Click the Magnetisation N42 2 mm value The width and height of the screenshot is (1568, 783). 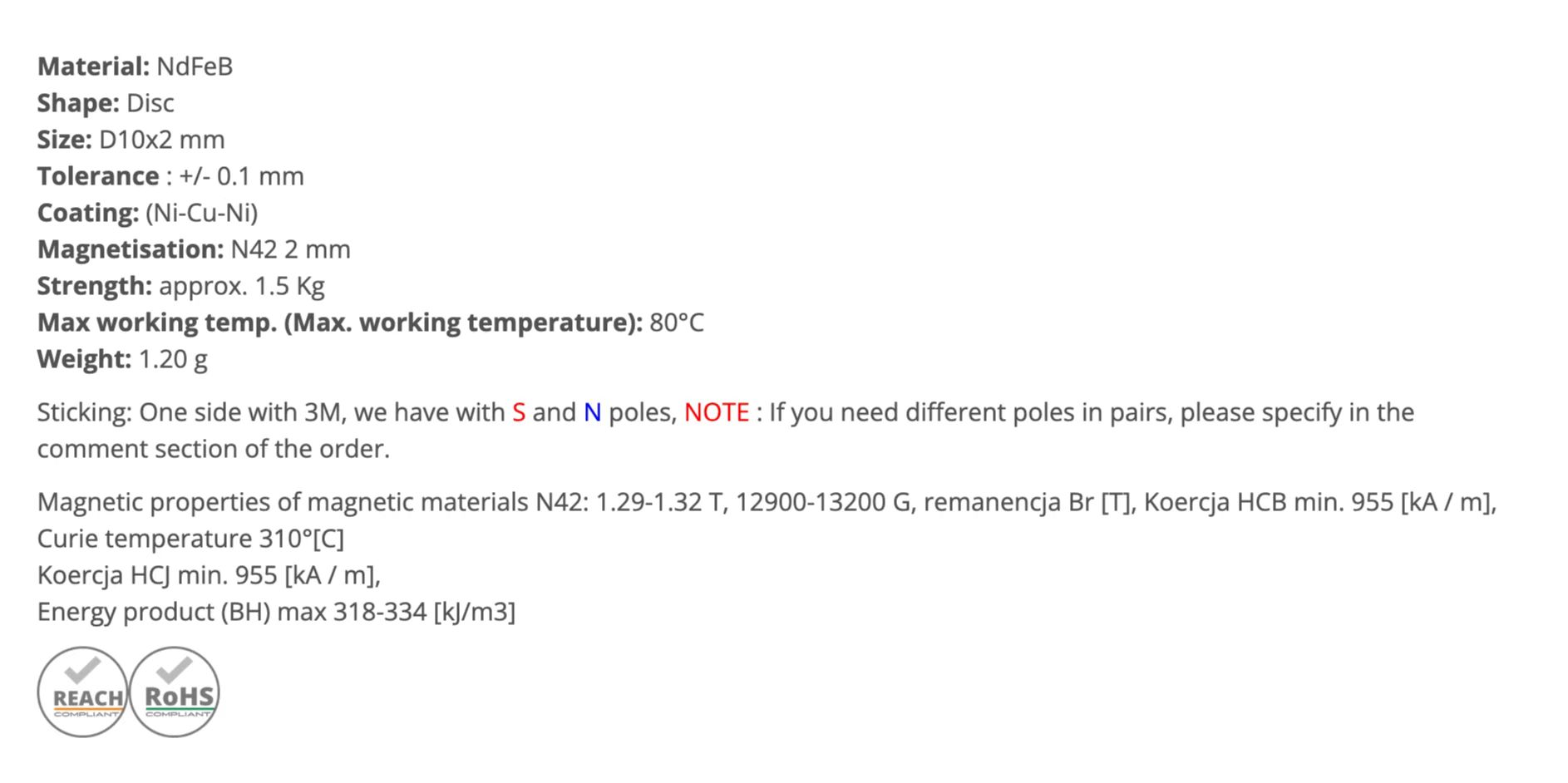click(x=291, y=249)
